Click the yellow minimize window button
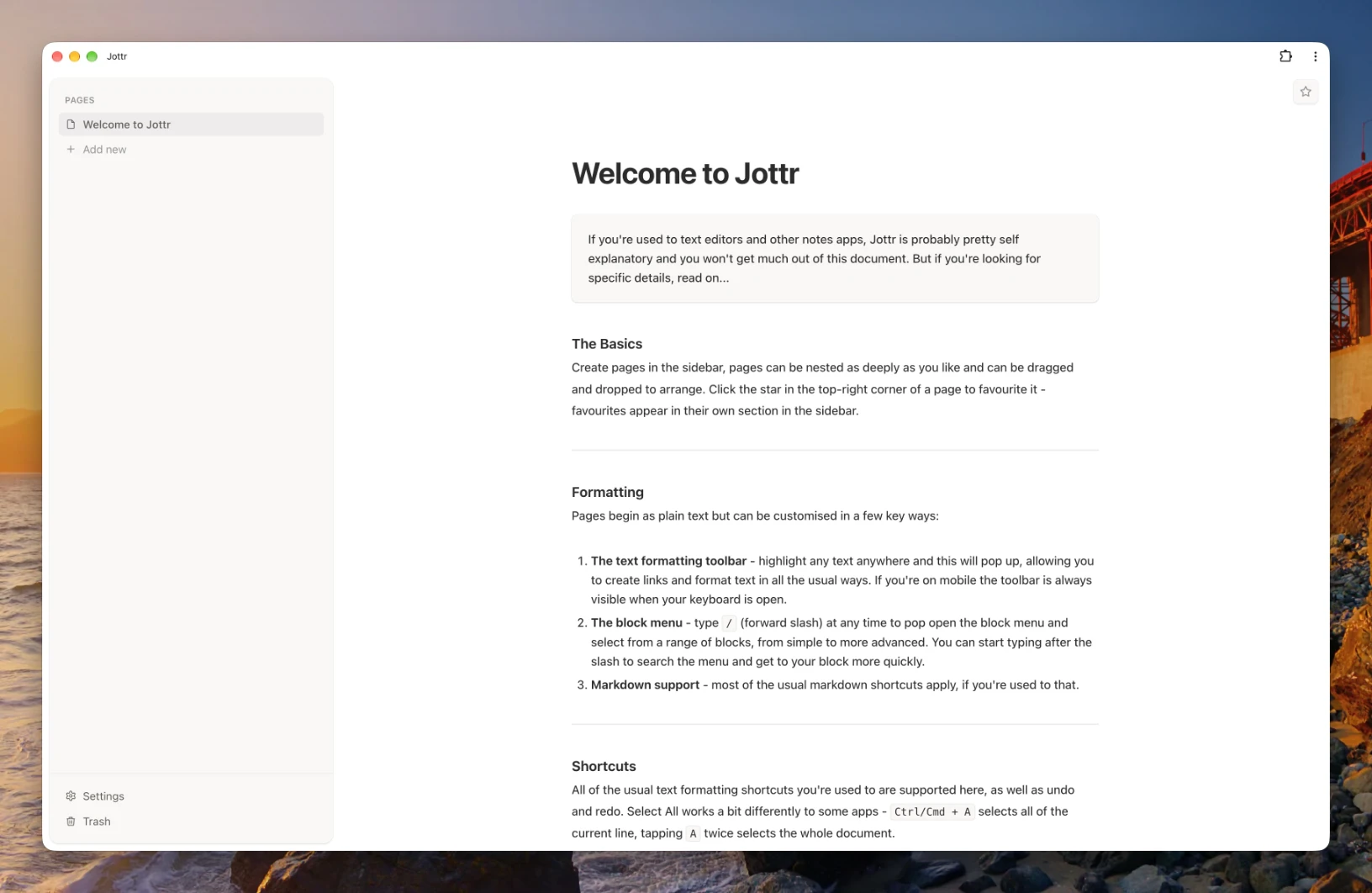Viewport: 1372px width, 893px height. tap(75, 56)
